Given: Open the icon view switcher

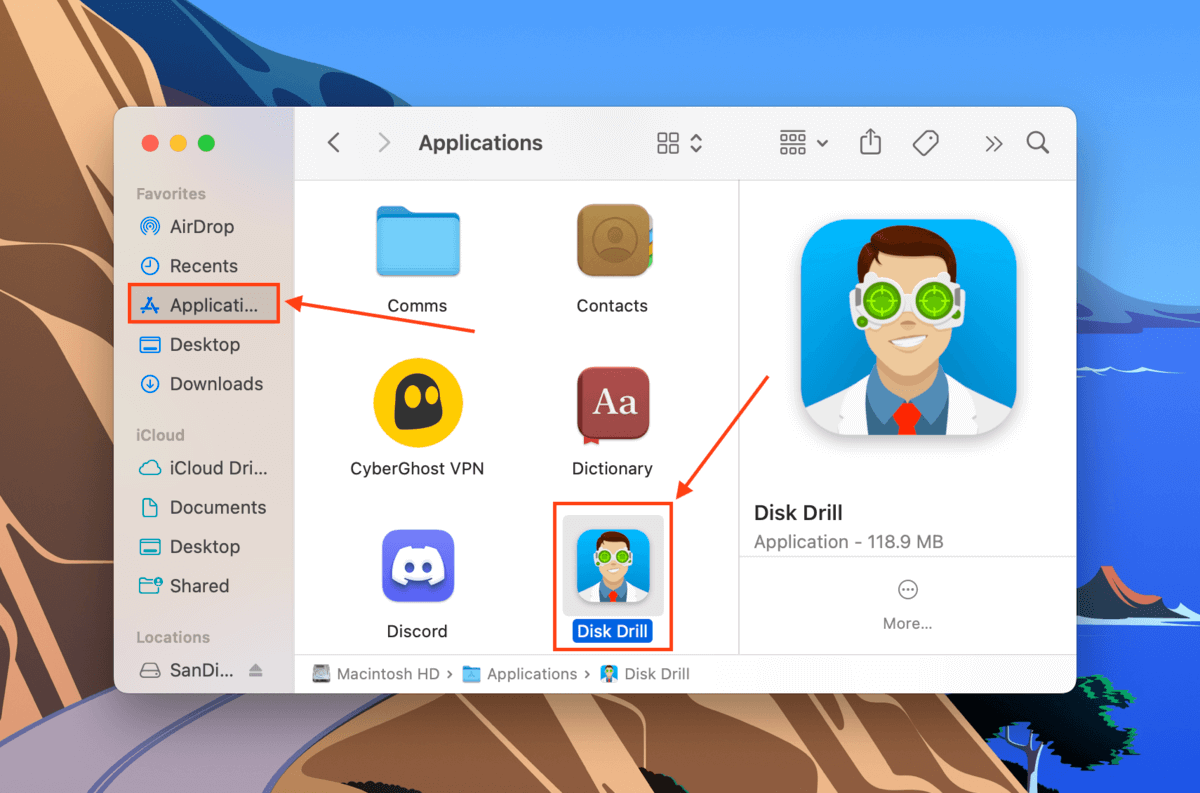Looking at the screenshot, I should click(x=680, y=143).
